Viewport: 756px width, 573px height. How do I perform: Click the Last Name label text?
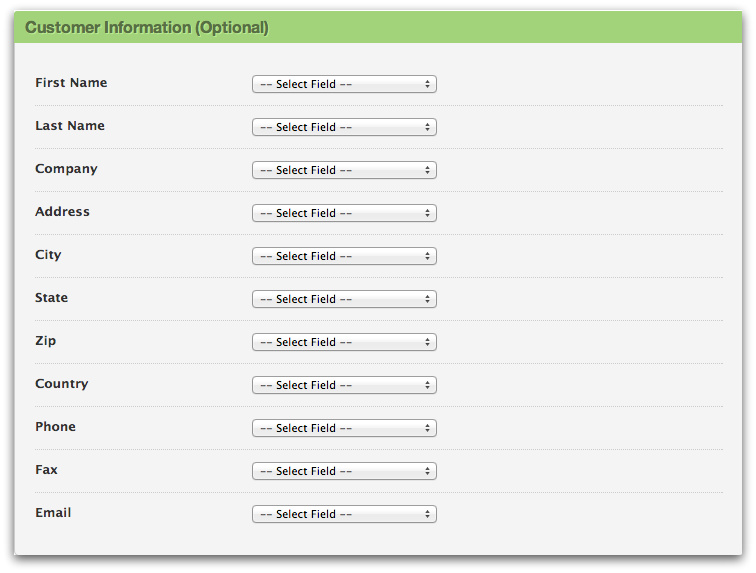70,126
